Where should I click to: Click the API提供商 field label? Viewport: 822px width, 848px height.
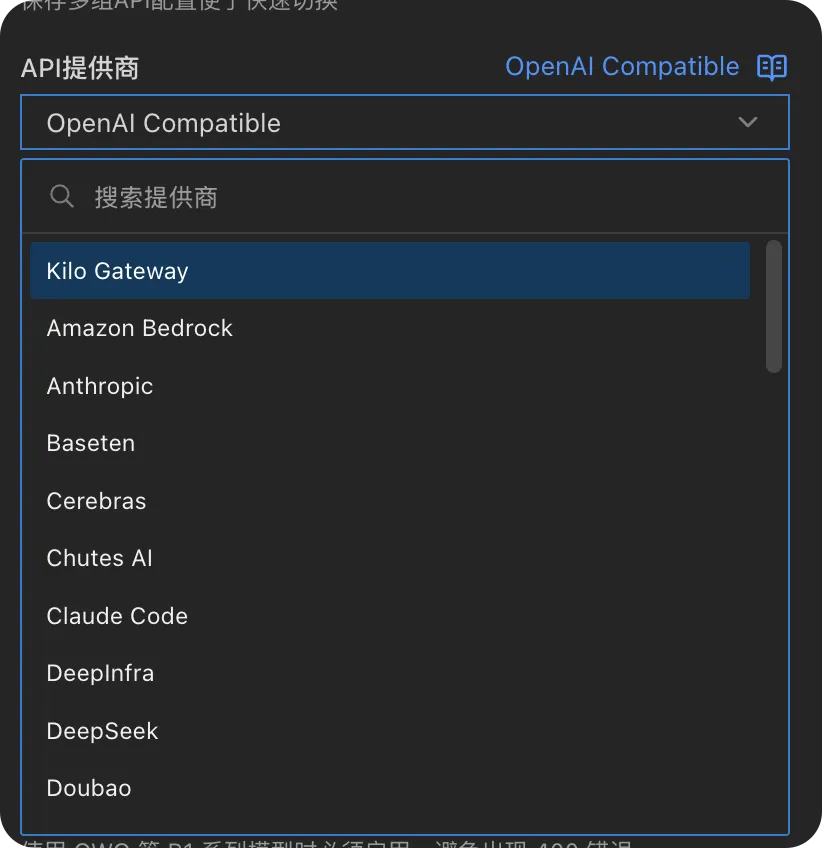coord(80,68)
